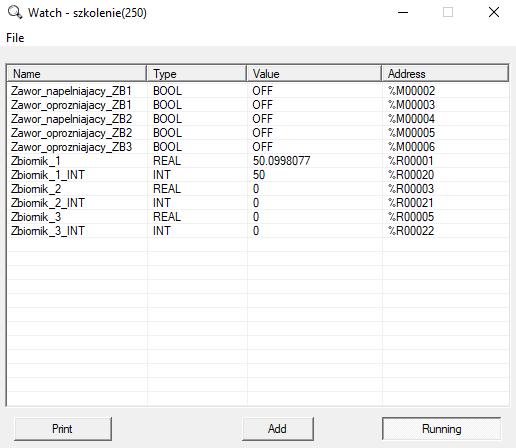This screenshot has width=516, height=448.
Task: Click the Zbiornik_1 value 50.0998077
Action: [281, 161]
